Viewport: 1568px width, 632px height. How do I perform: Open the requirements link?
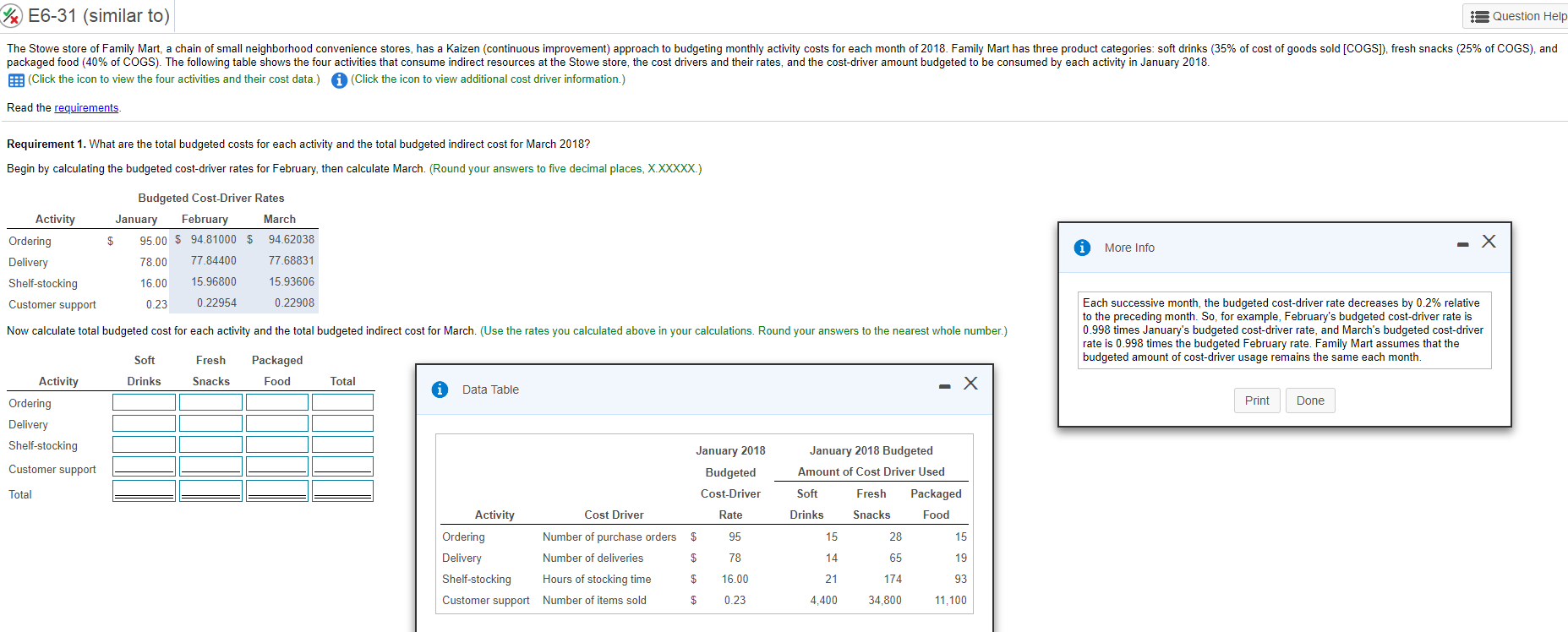tap(86, 107)
